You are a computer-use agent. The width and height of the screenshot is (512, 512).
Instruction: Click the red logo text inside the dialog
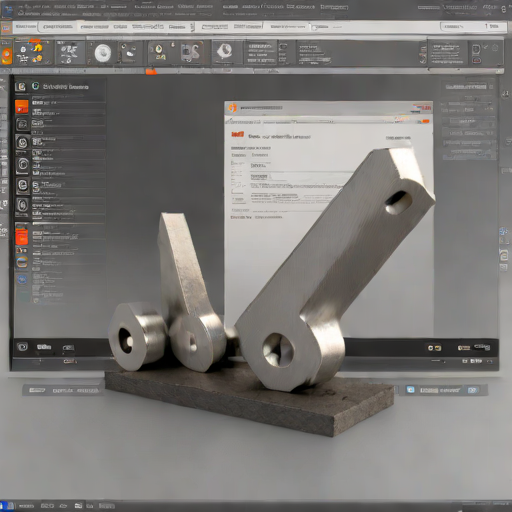(x=238, y=134)
